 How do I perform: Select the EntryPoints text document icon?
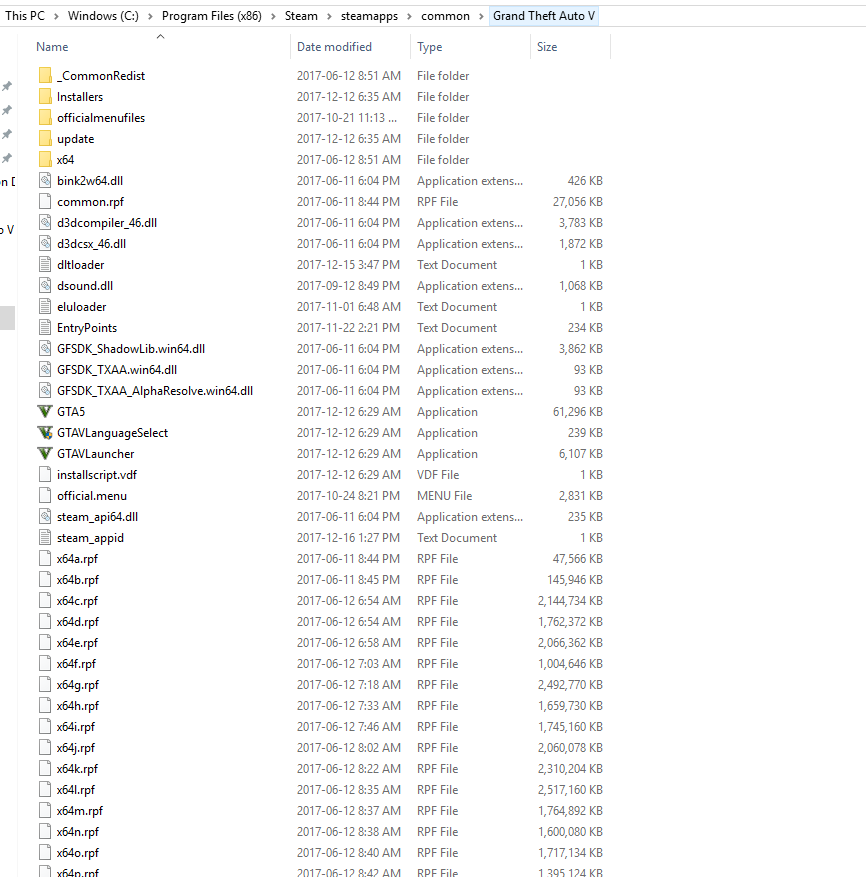(45, 328)
